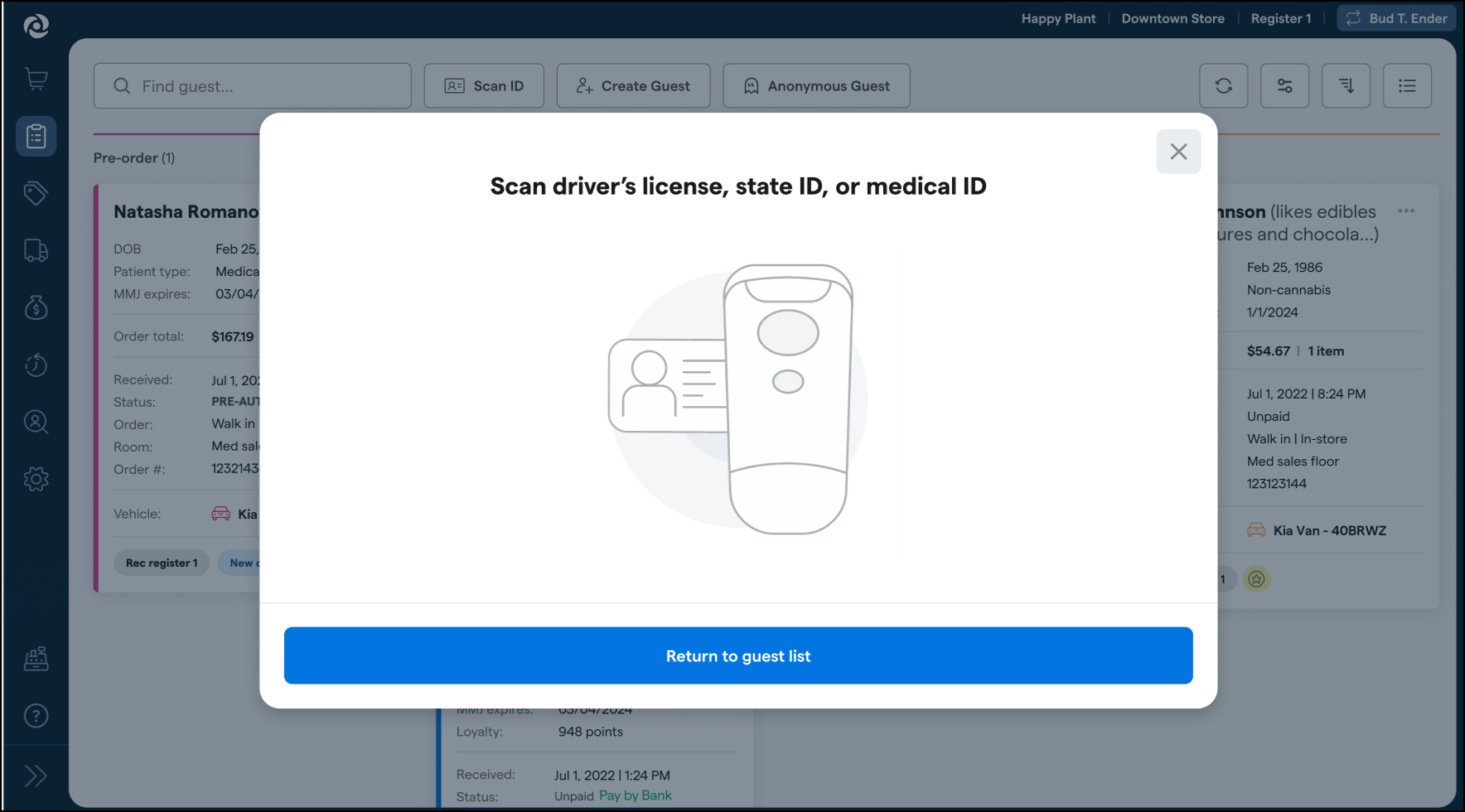Open the Bud T. Ender user switcher
This screenshot has height=812, width=1465.
(x=1396, y=18)
